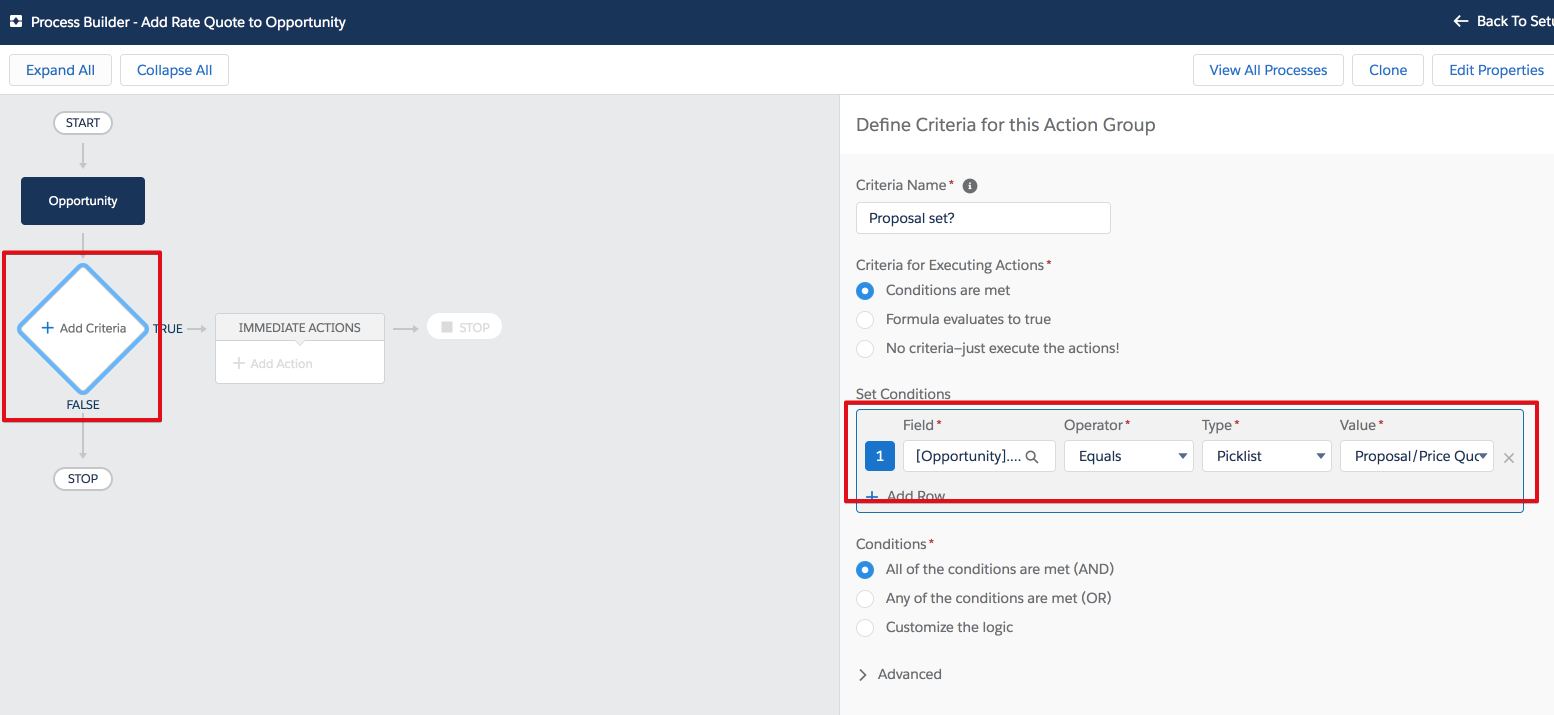Click the "Set Conditions" label

pos(904,394)
